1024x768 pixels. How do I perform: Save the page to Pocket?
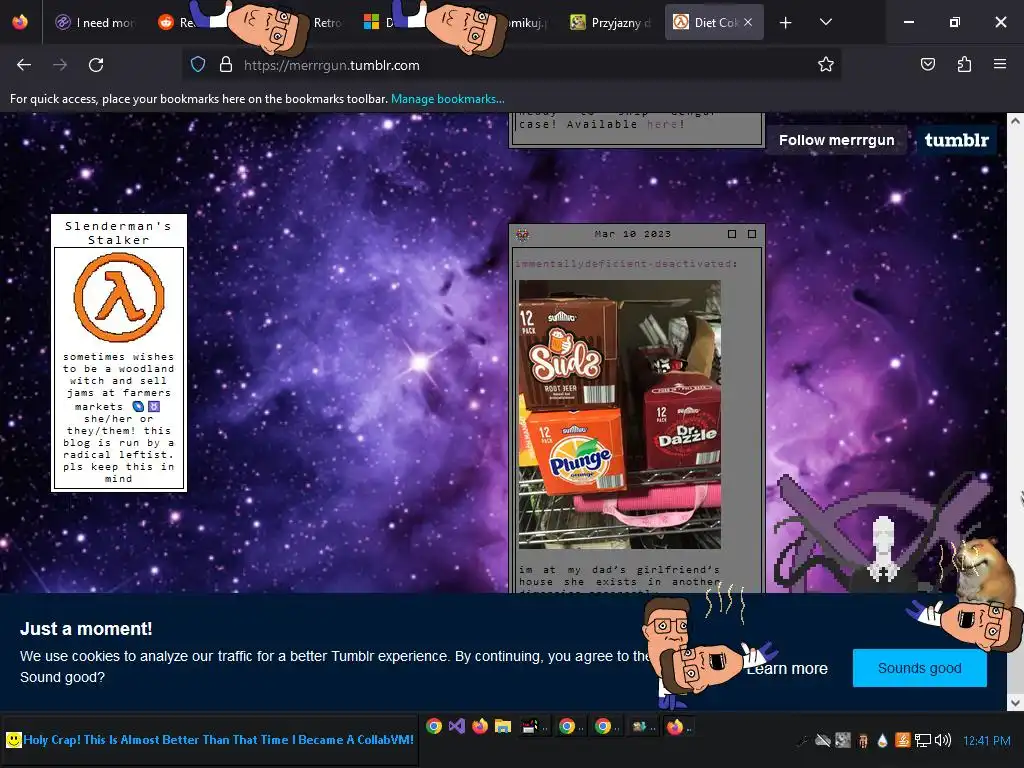tap(927, 64)
